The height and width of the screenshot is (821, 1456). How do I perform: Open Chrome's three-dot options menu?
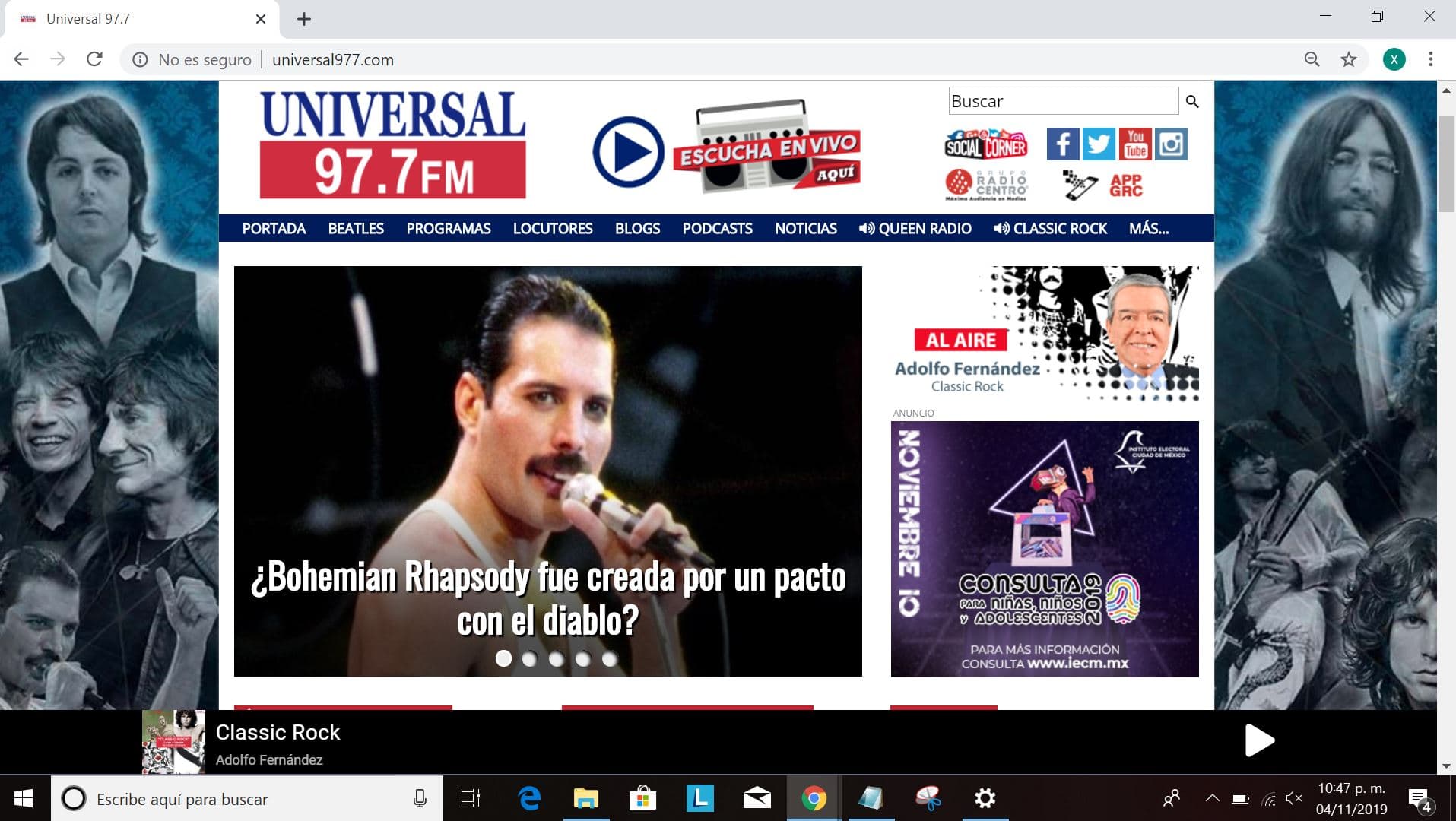[1430, 59]
